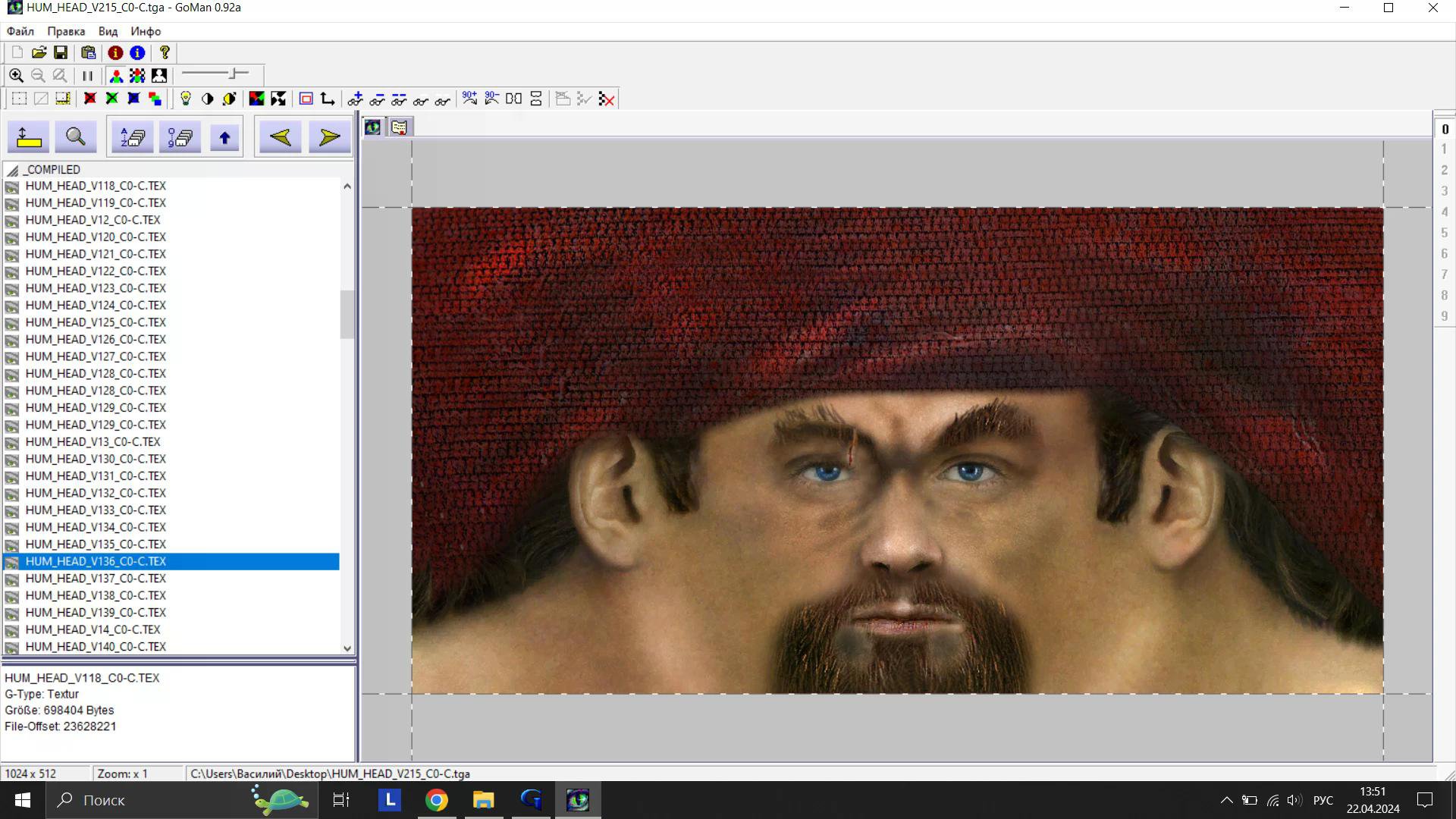Open the Файл menu
1456x819 pixels.
click(20, 31)
